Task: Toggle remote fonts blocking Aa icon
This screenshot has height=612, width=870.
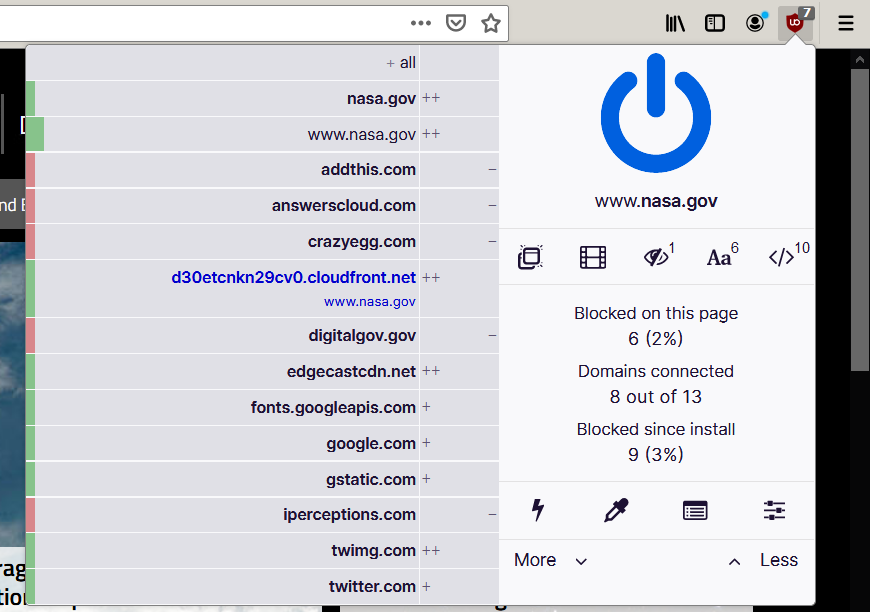Action: coord(719,257)
